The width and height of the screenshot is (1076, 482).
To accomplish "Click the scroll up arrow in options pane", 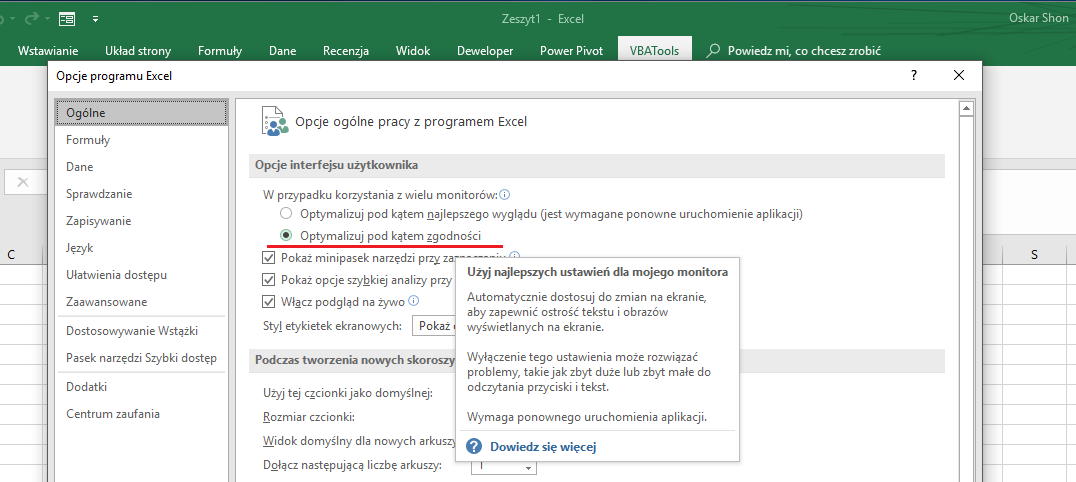I will [x=967, y=108].
